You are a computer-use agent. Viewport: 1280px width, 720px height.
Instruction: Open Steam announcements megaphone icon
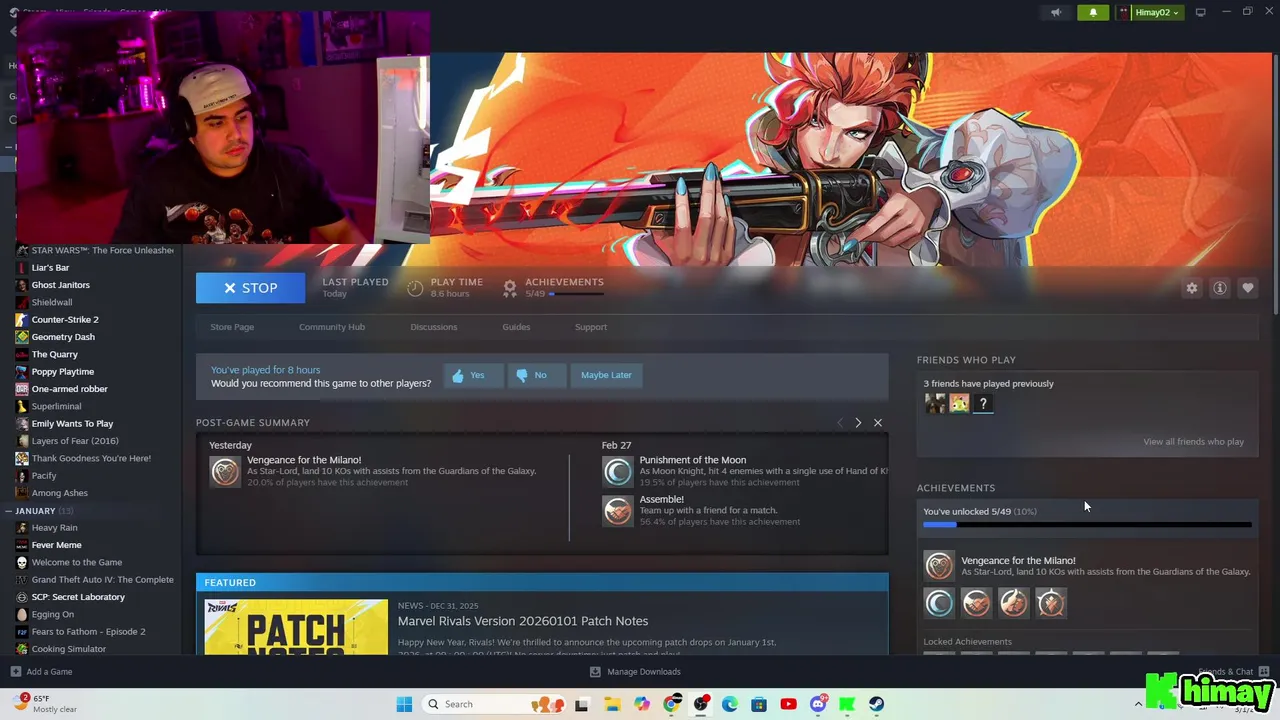click(1056, 12)
